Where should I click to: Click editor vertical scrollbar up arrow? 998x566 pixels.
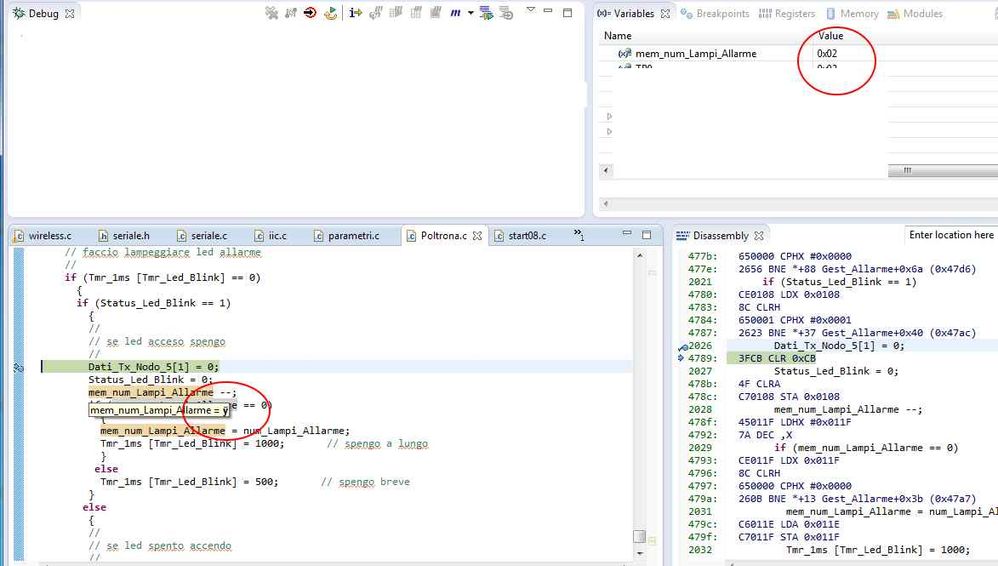point(640,255)
